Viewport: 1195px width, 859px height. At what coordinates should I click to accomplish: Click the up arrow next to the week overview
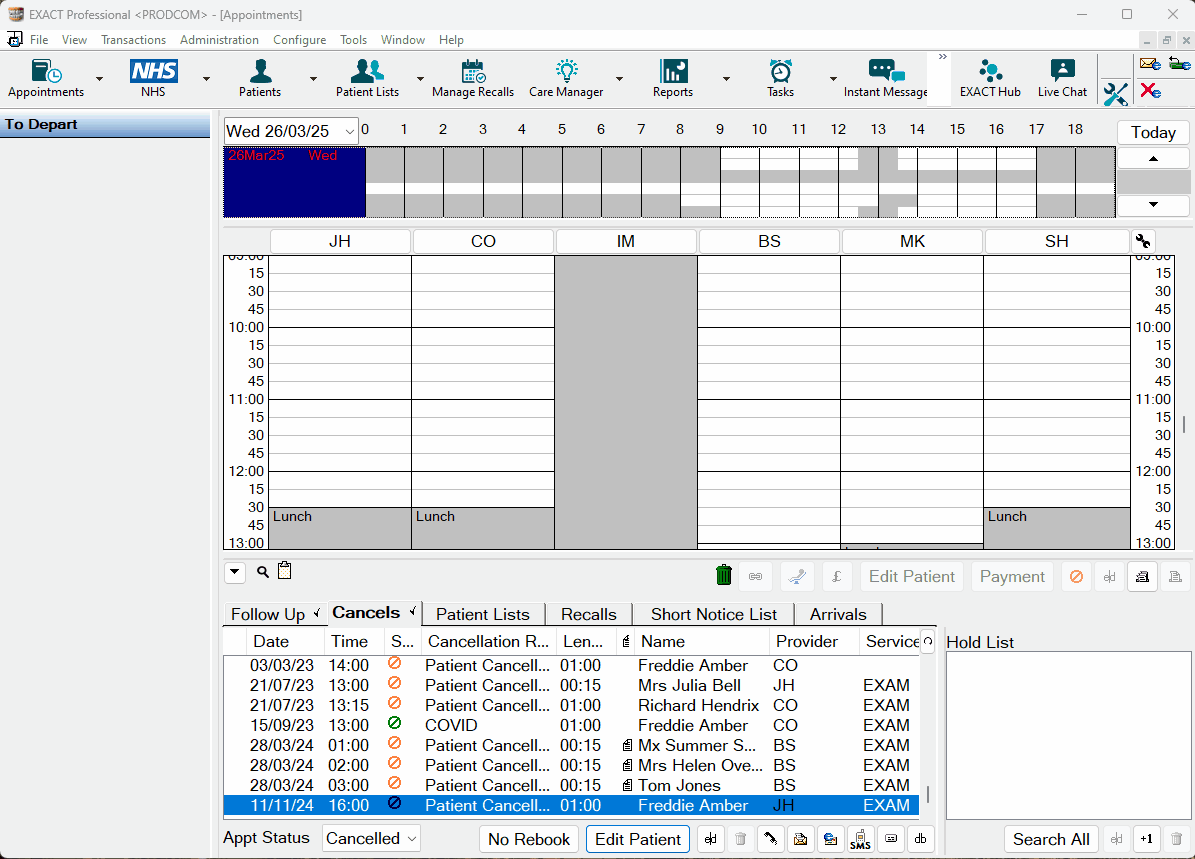click(x=1153, y=159)
